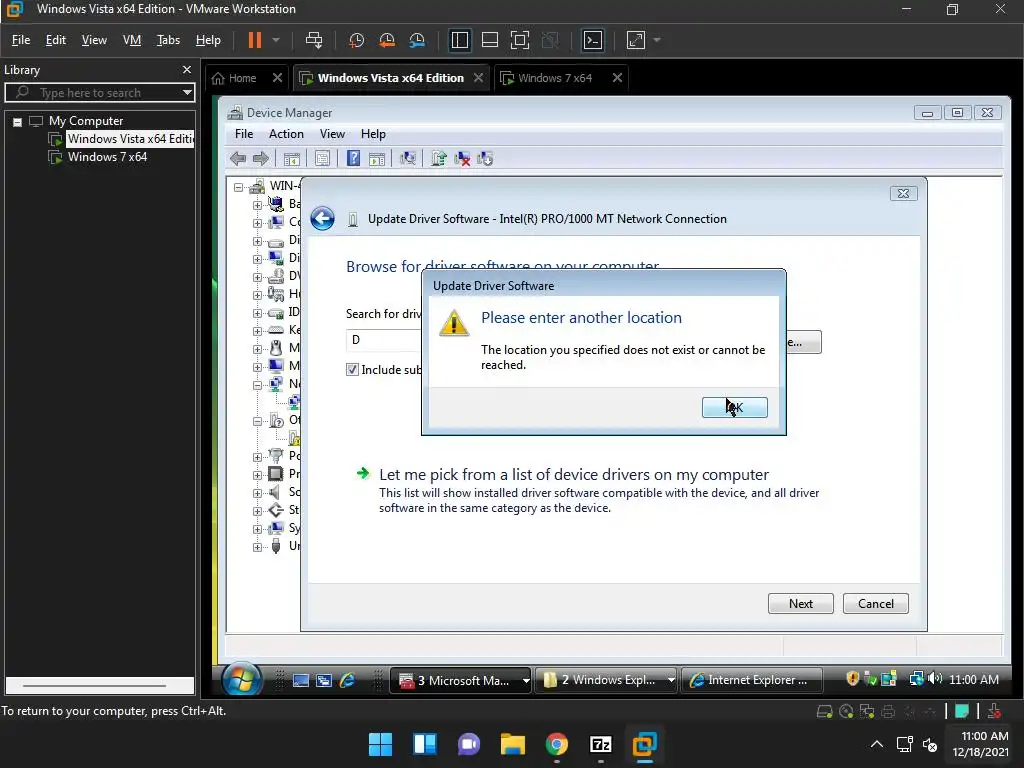Screen dimensions: 1024x768
Task: Take a snapshot of this virtual machine
Action: 357,40
